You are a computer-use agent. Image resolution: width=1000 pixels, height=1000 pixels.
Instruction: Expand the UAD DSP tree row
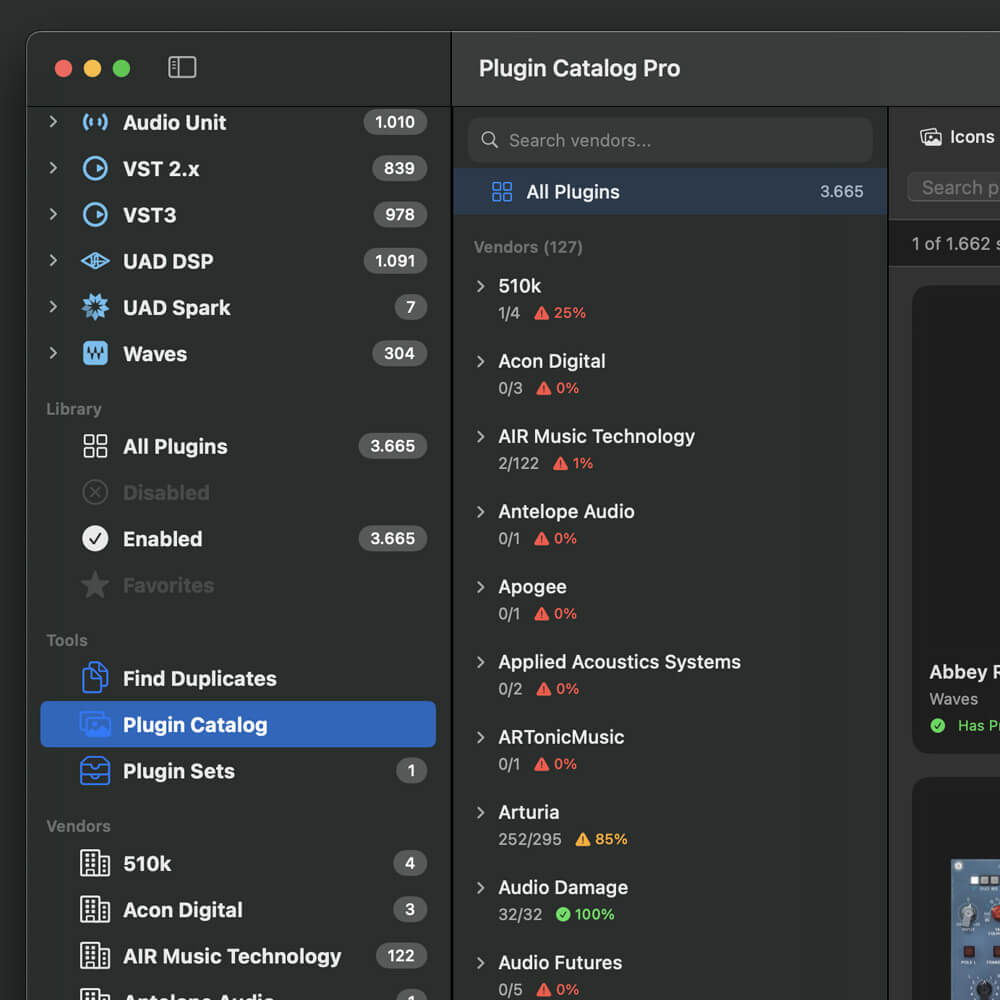54,260
